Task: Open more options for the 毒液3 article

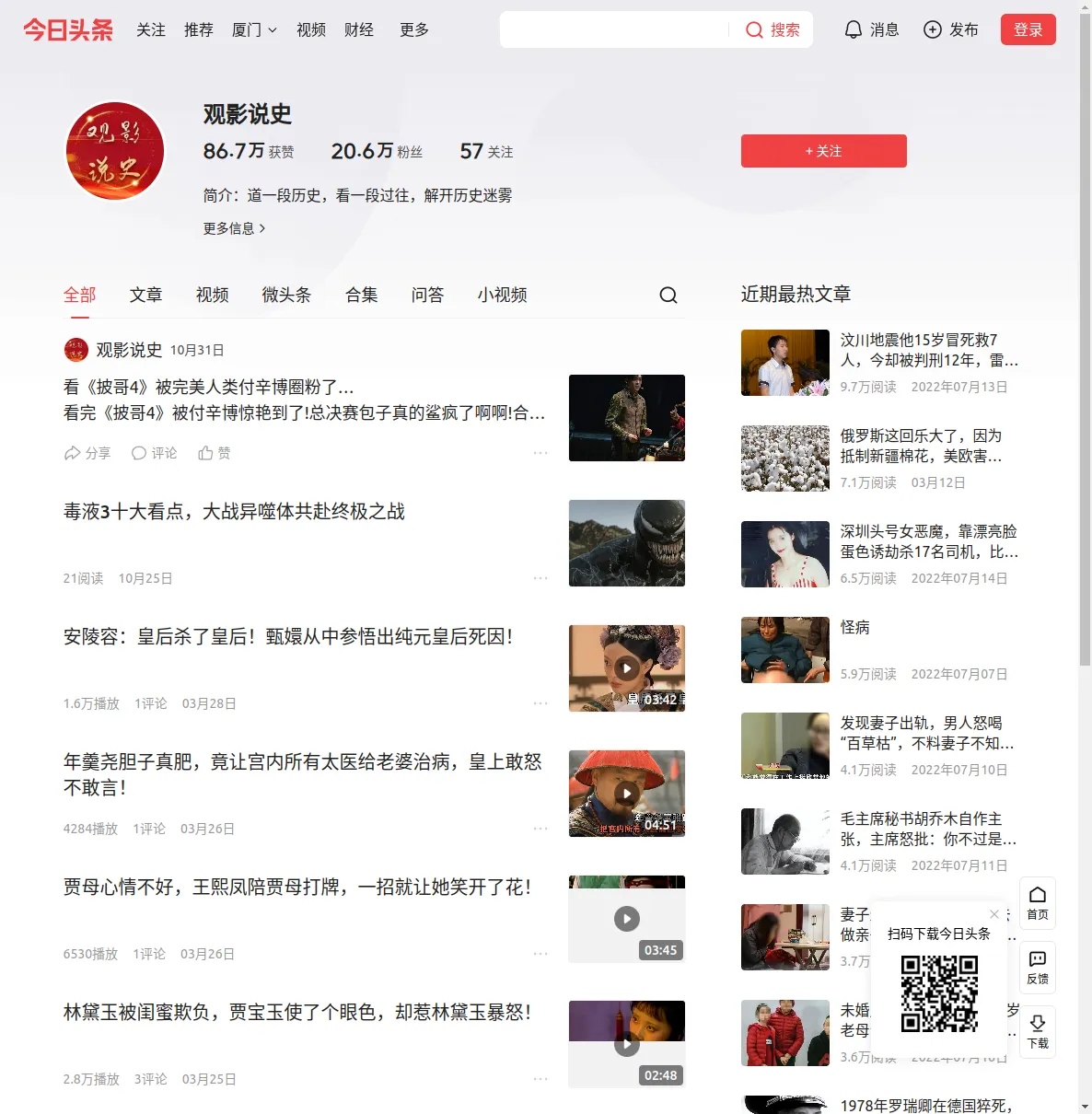Action: coord(540,578)
